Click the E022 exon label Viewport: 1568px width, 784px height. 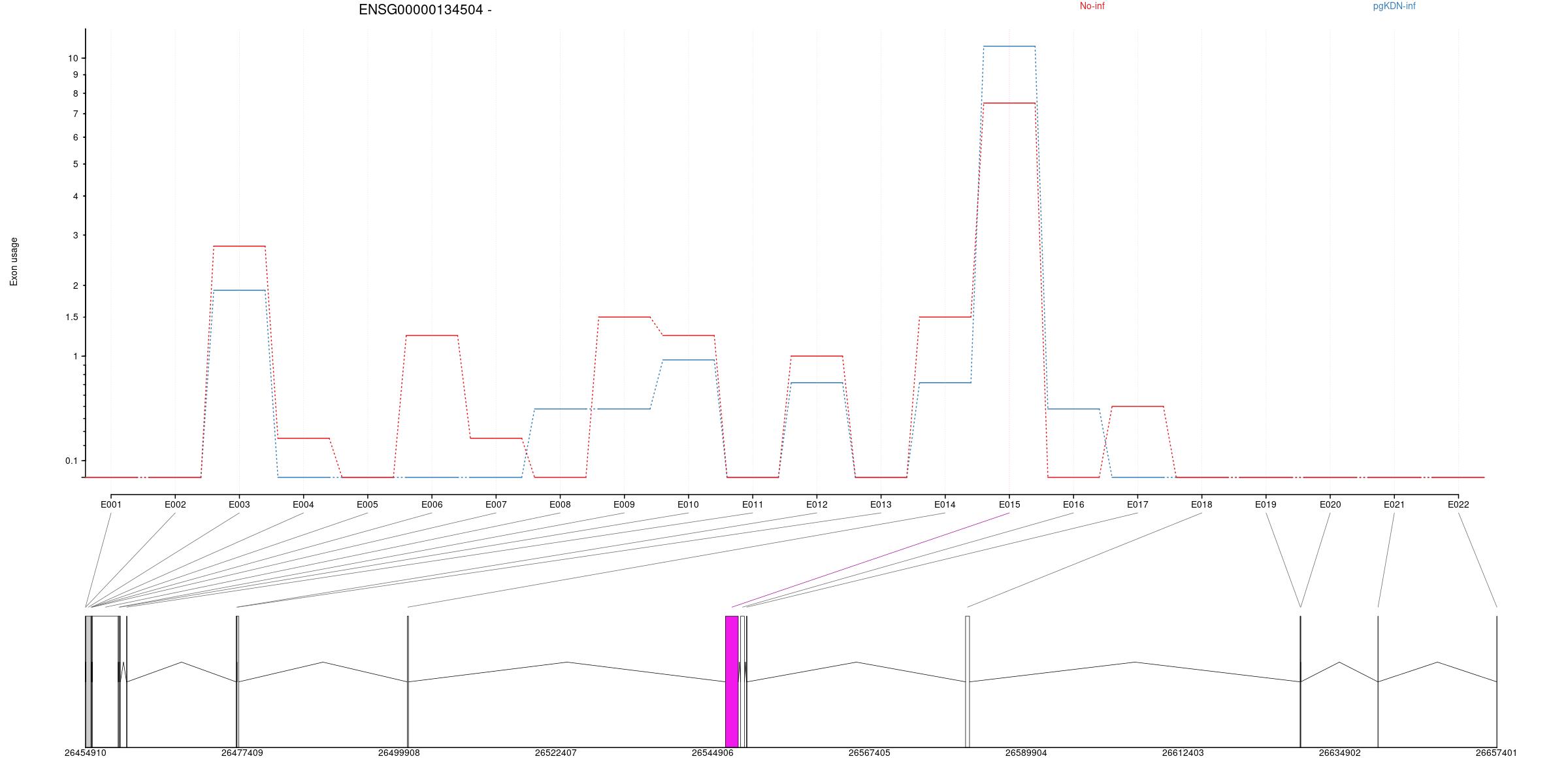(x=1458, y=504)
